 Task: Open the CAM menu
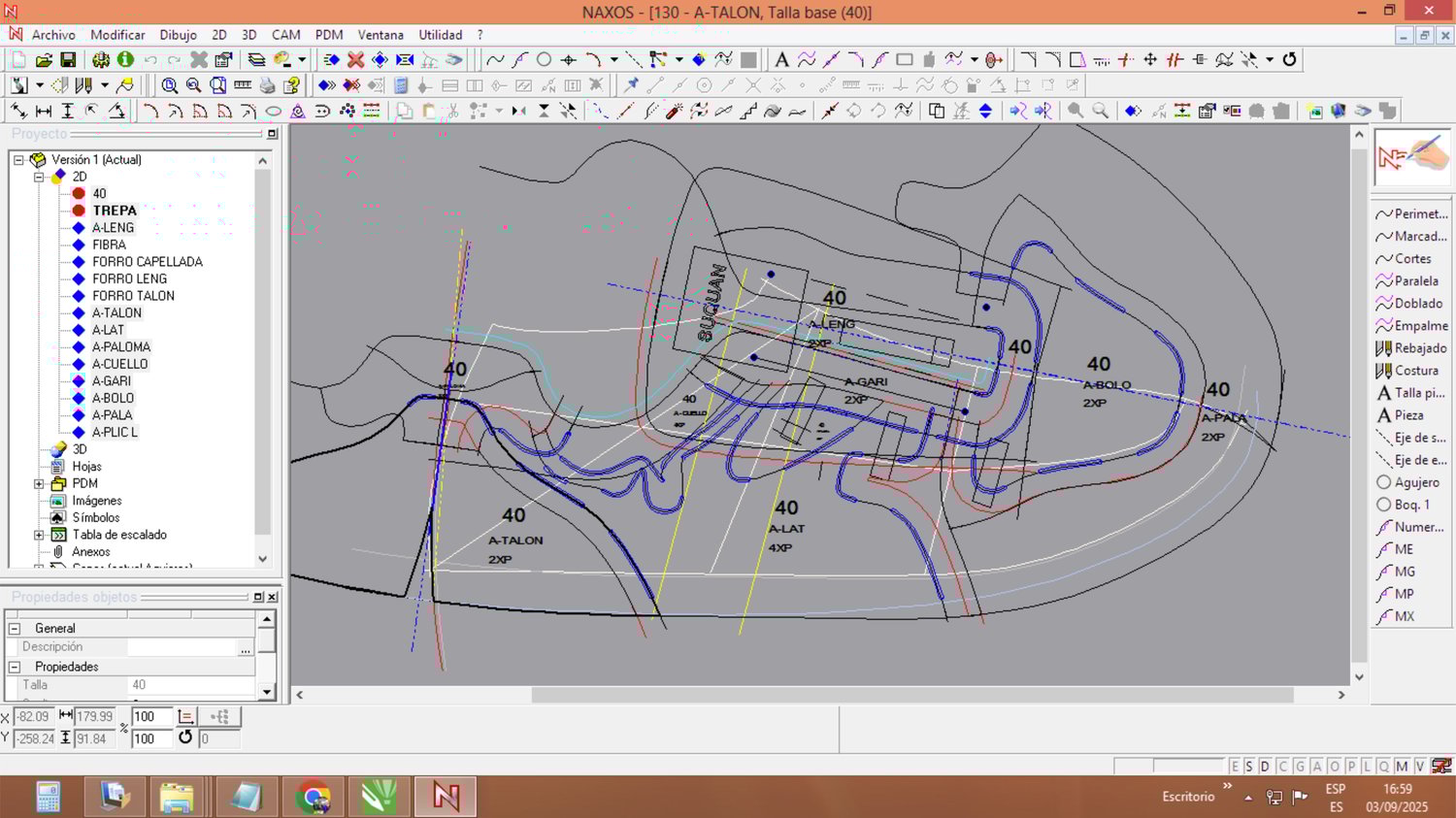click(285, 35)
